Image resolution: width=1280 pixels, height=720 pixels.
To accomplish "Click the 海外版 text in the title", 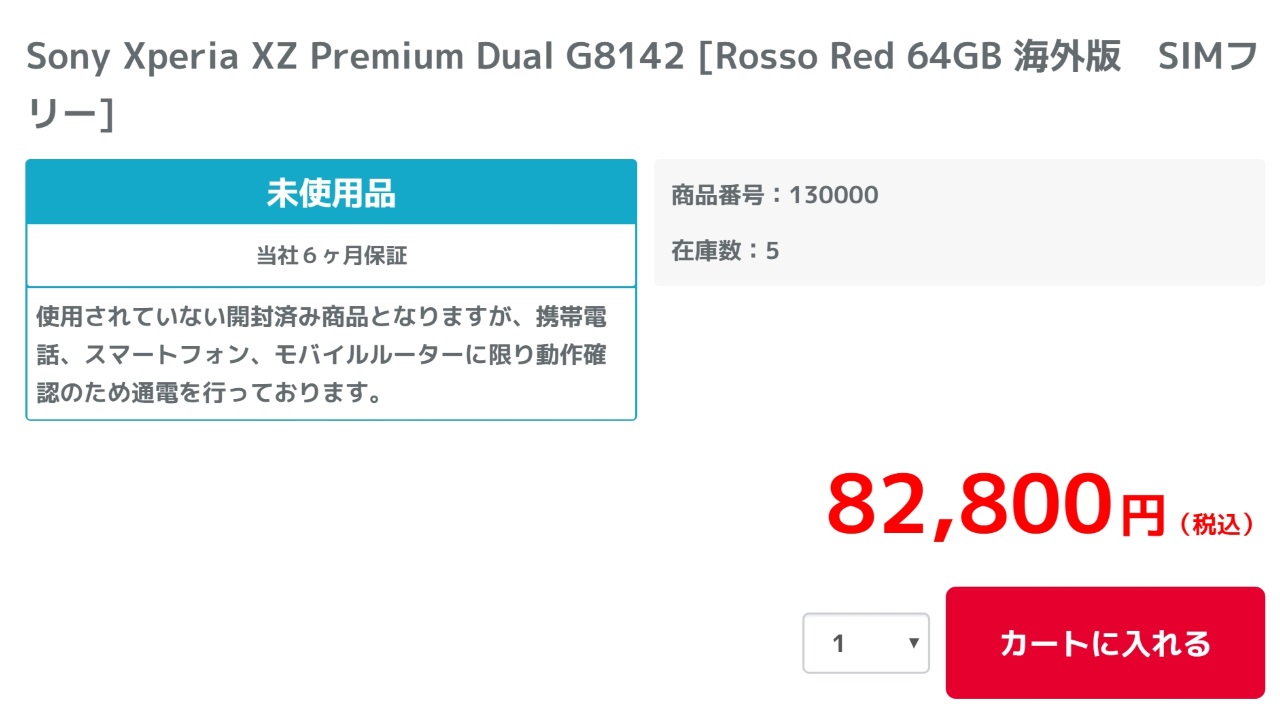I will [x=1066, y=58].
